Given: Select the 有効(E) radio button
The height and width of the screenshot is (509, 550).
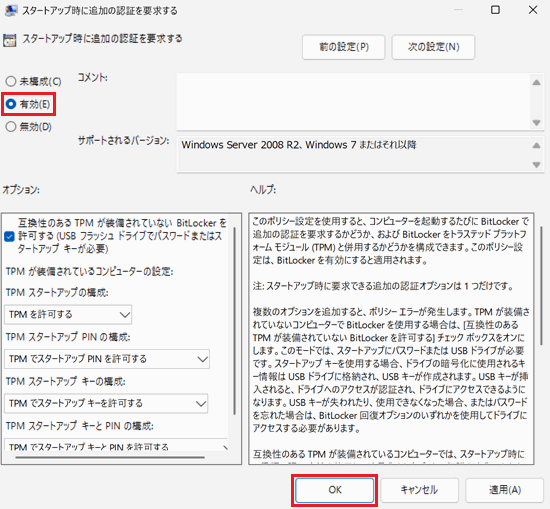Looking at the screenshot, I should click(x=11, y=104).
